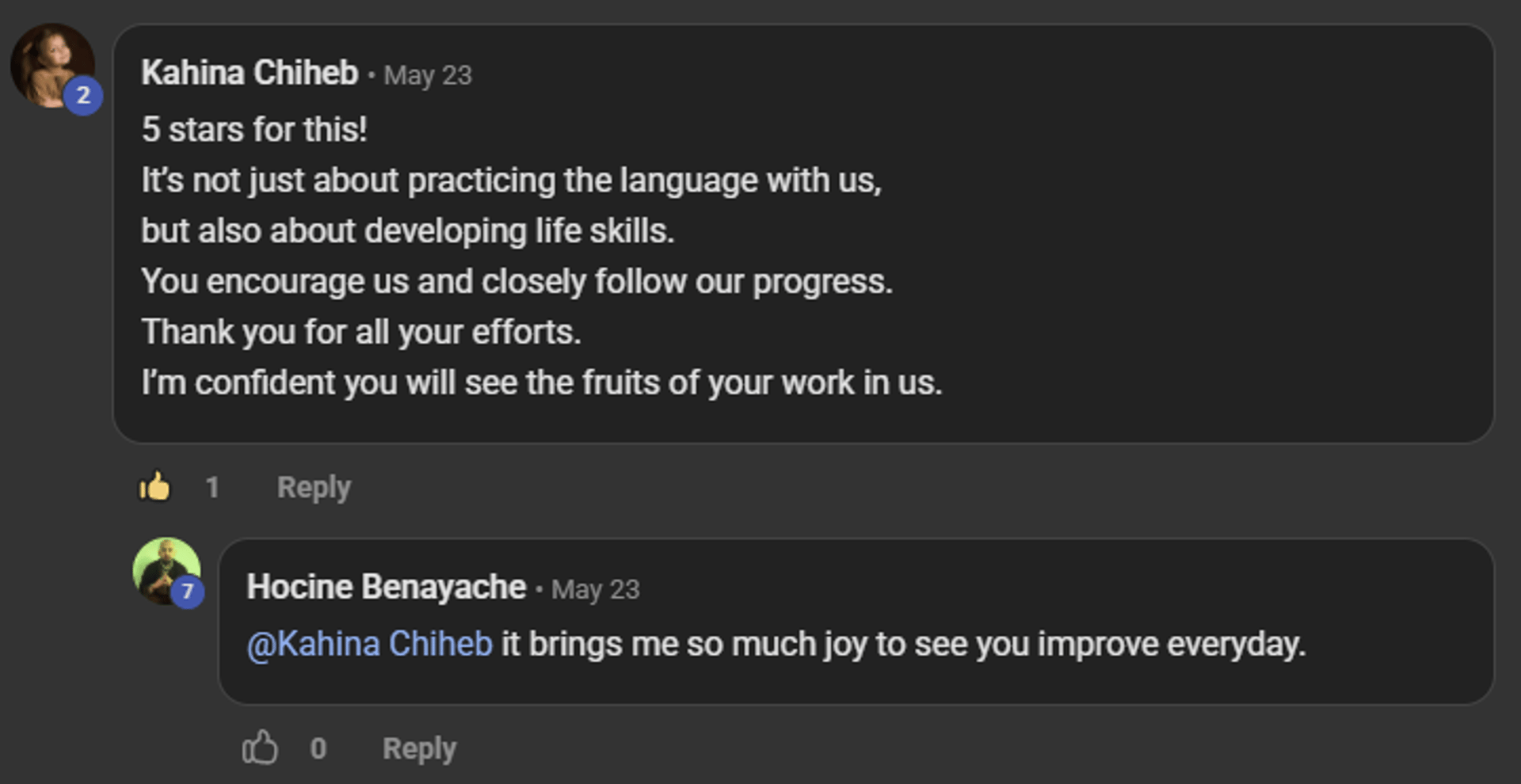This screenshot has height=784, width=1521.
Task: Click the May 23 date on Kahina's comment
Action: click(x=428, y=75)
